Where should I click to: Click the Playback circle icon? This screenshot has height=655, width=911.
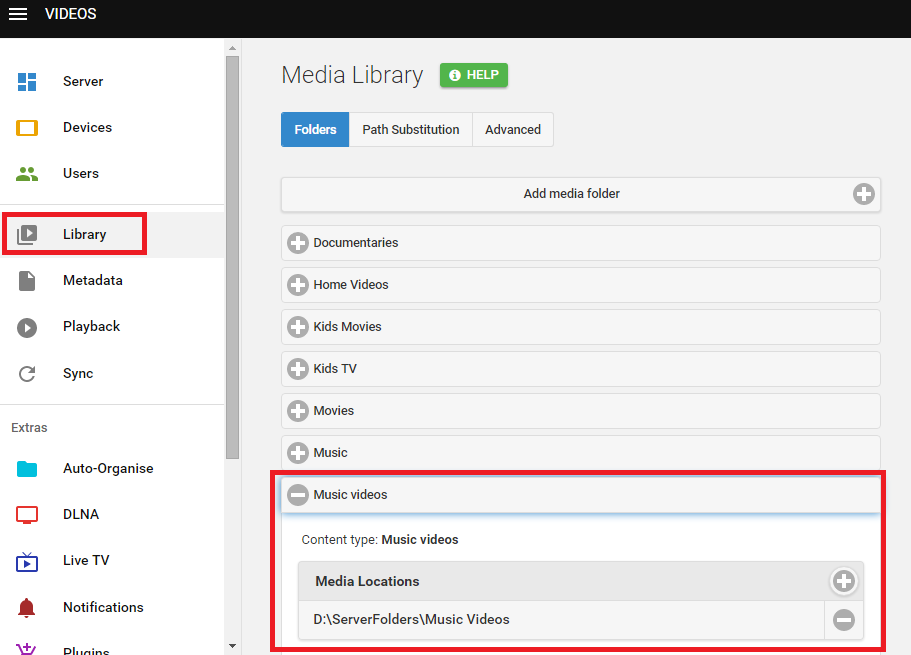pyautogui.click(x=27, y=327)
